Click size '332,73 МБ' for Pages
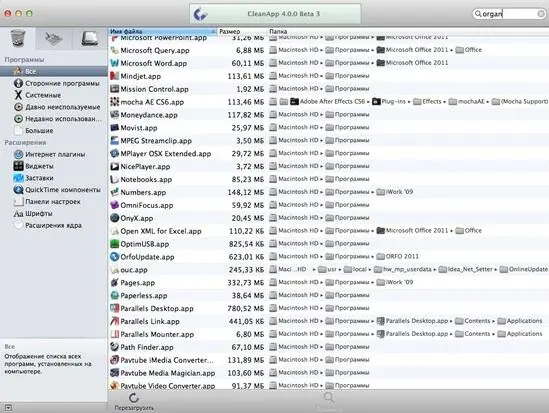 click(246, 283)
